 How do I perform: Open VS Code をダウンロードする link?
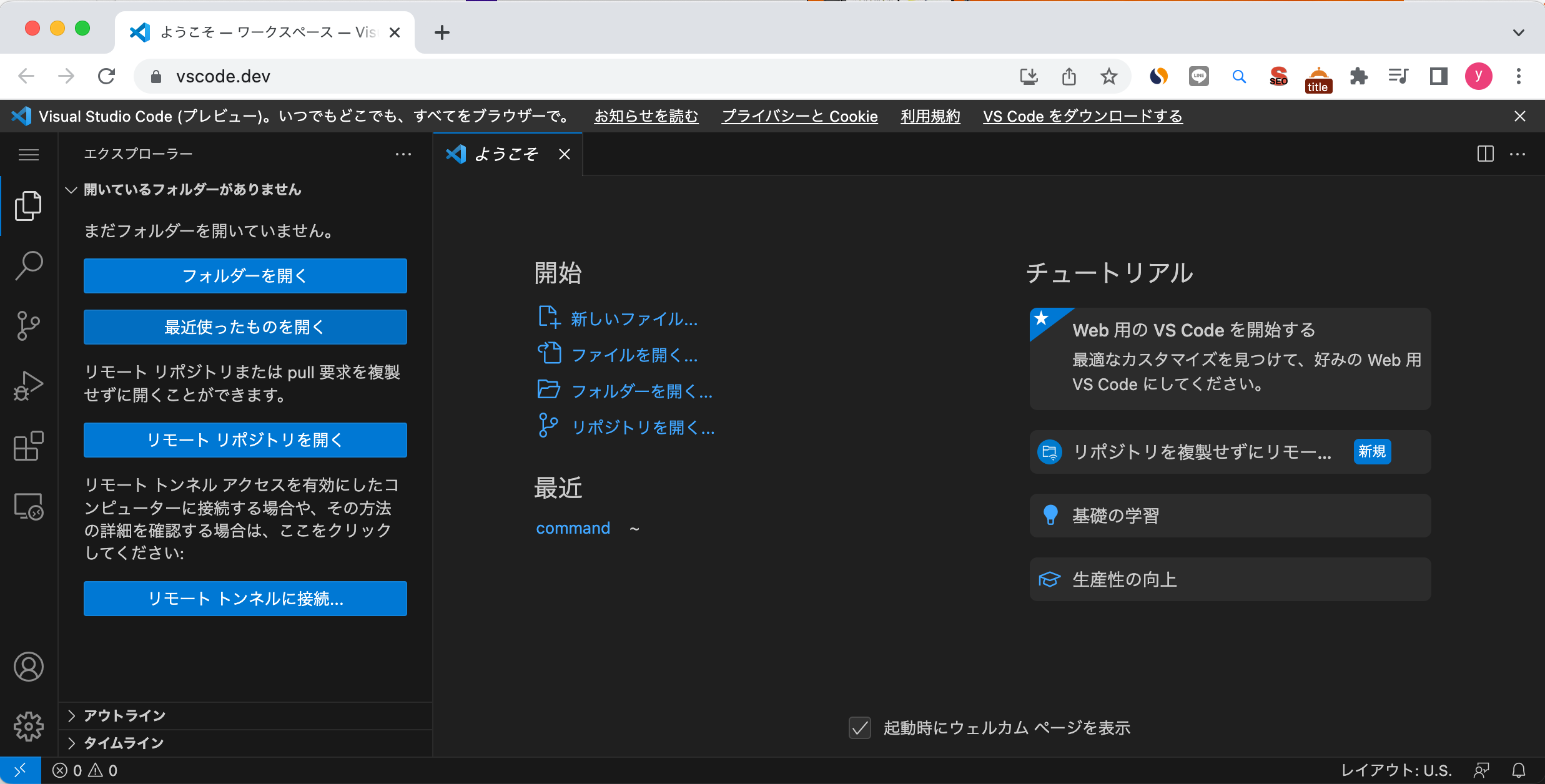tap(1083, 116)
